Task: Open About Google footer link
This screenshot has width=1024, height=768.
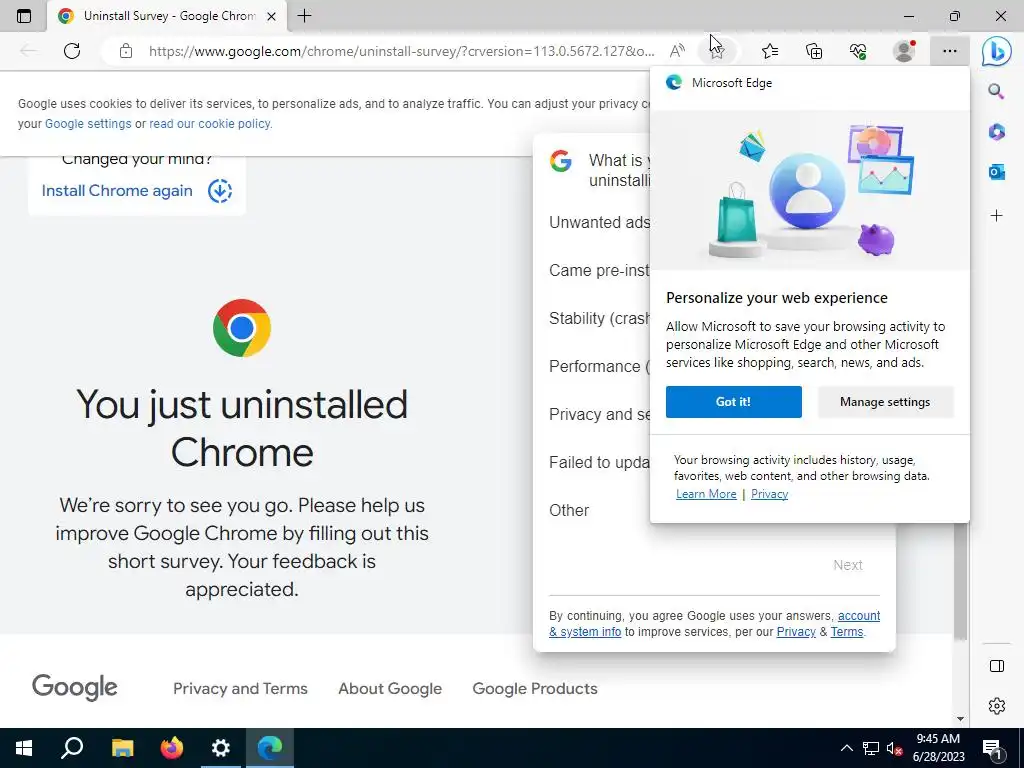Action: coord(390,688)
